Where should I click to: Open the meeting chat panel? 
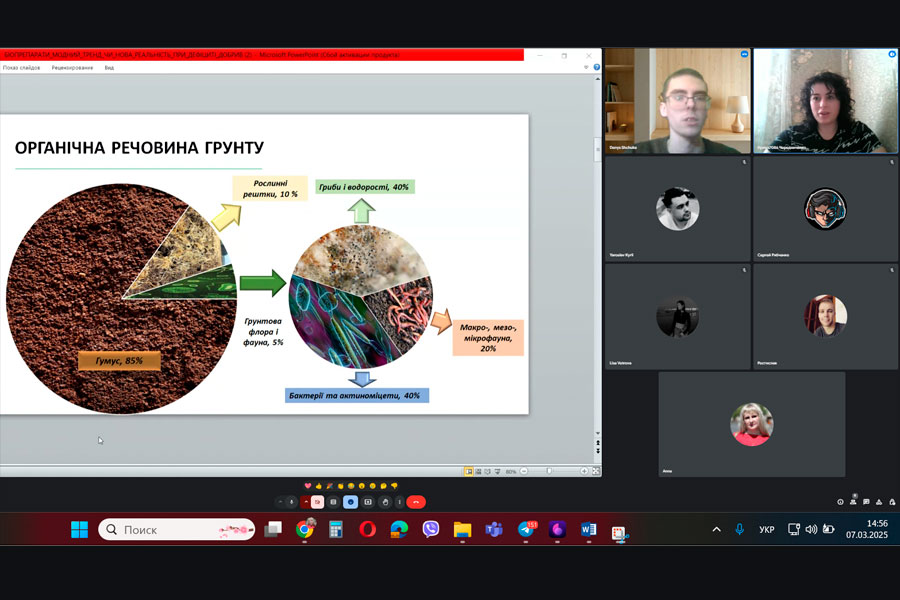(865, 502)
